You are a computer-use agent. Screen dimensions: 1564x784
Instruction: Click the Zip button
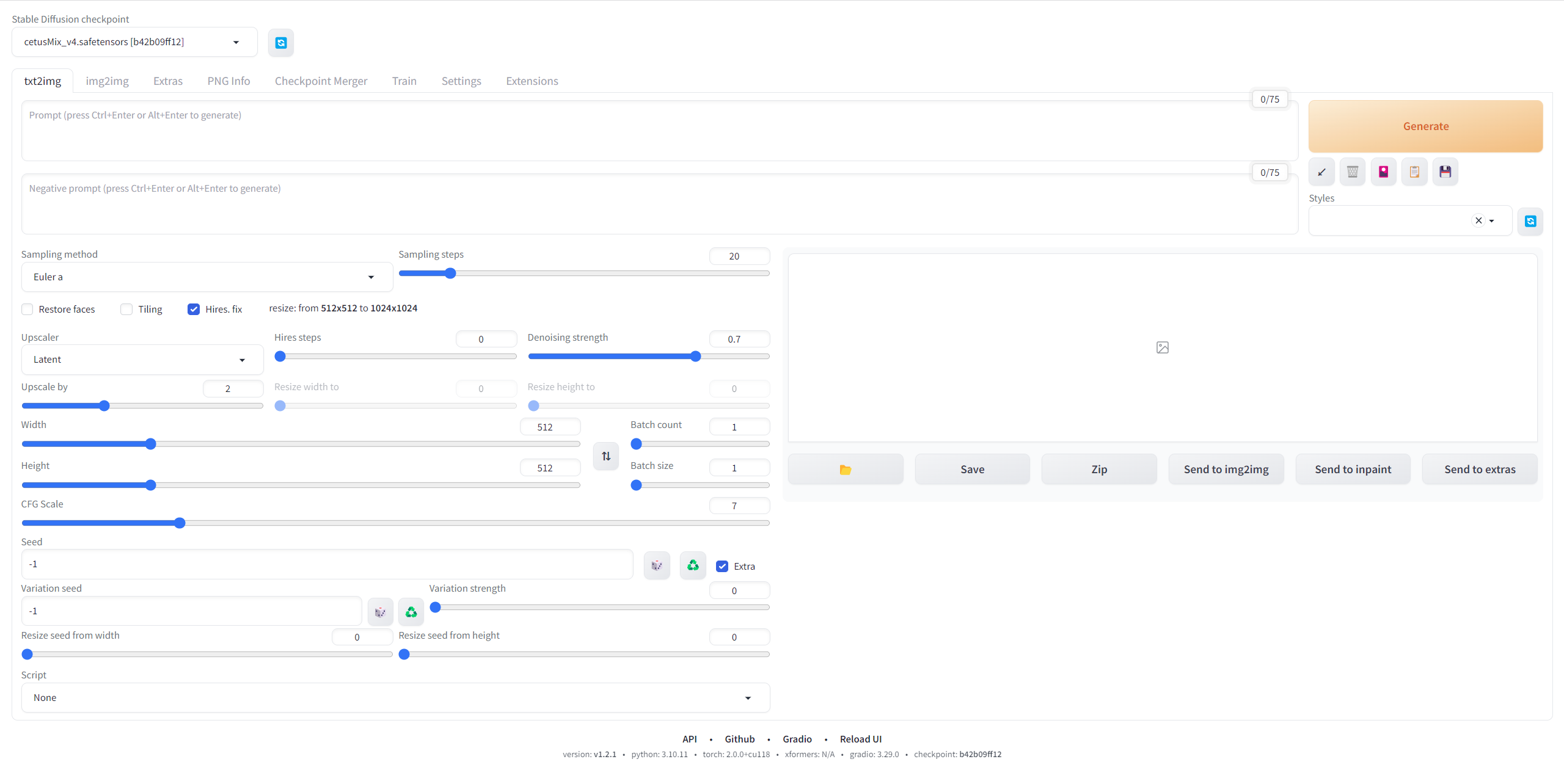coord(1099,470)
